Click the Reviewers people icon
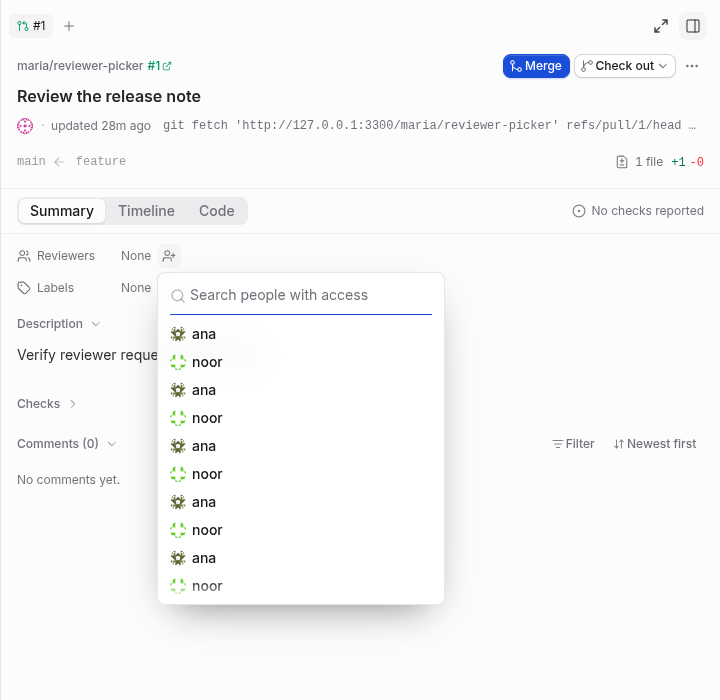 [x=24, y=256]
